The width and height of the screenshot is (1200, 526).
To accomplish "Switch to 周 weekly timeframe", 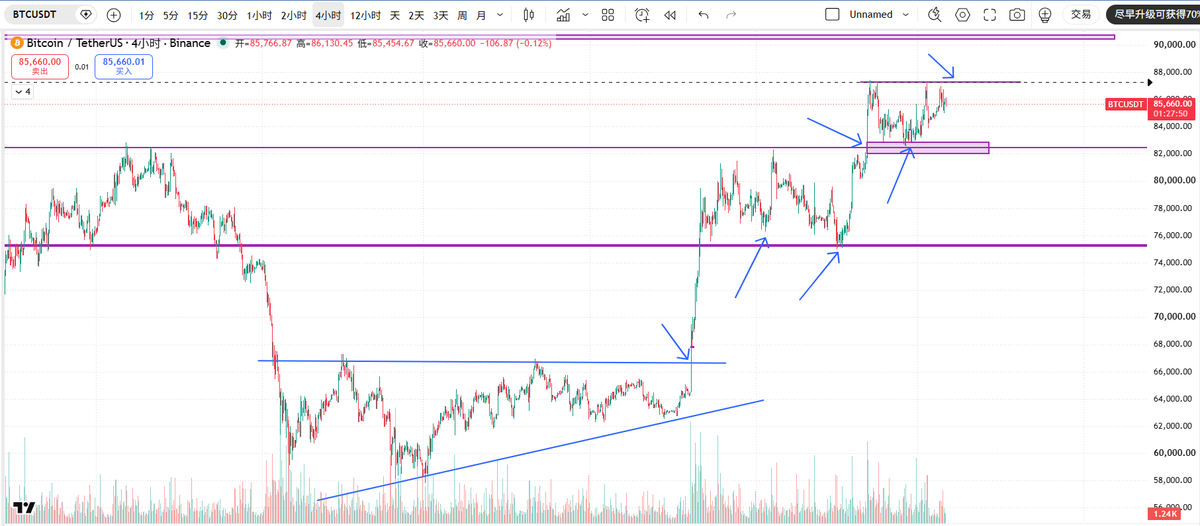I will tap(462, 15).
